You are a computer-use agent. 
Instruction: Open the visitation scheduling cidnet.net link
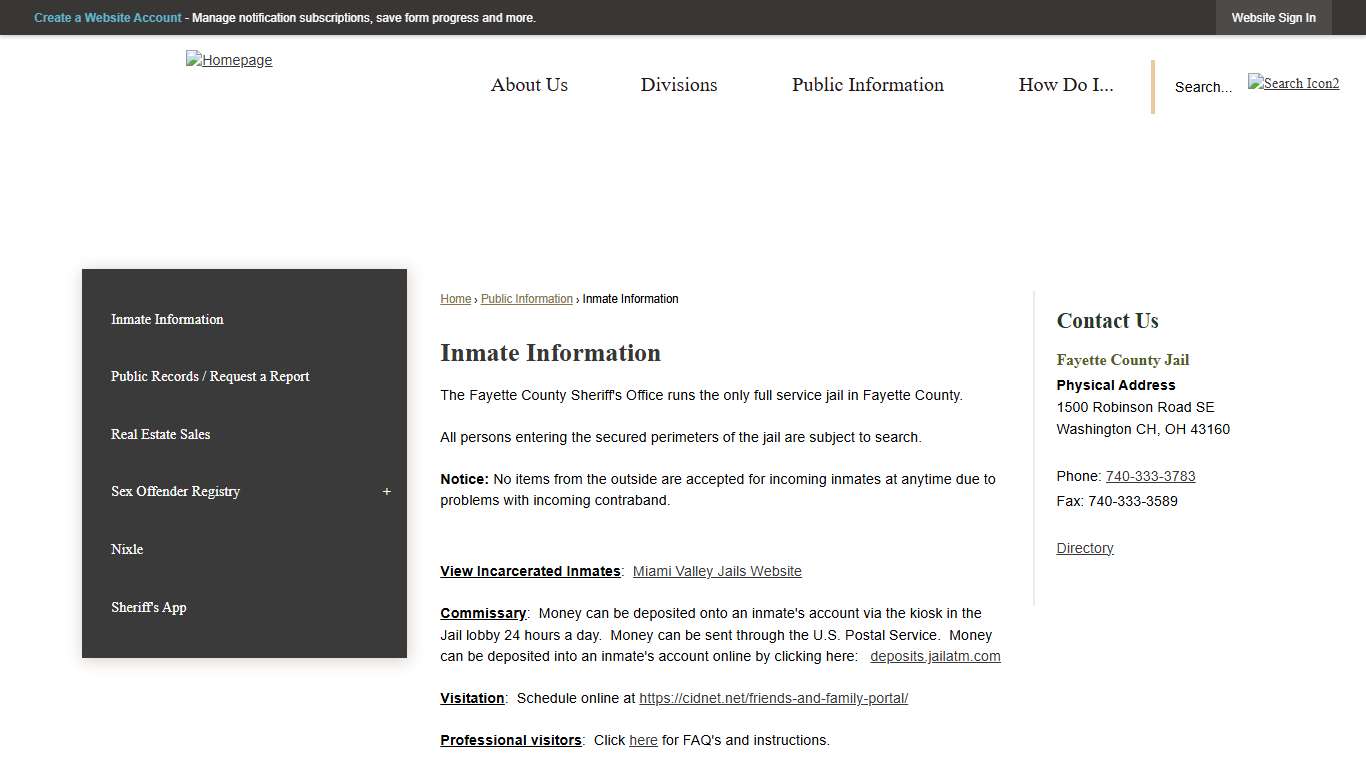pyautogui.click(x=773, y=698)
